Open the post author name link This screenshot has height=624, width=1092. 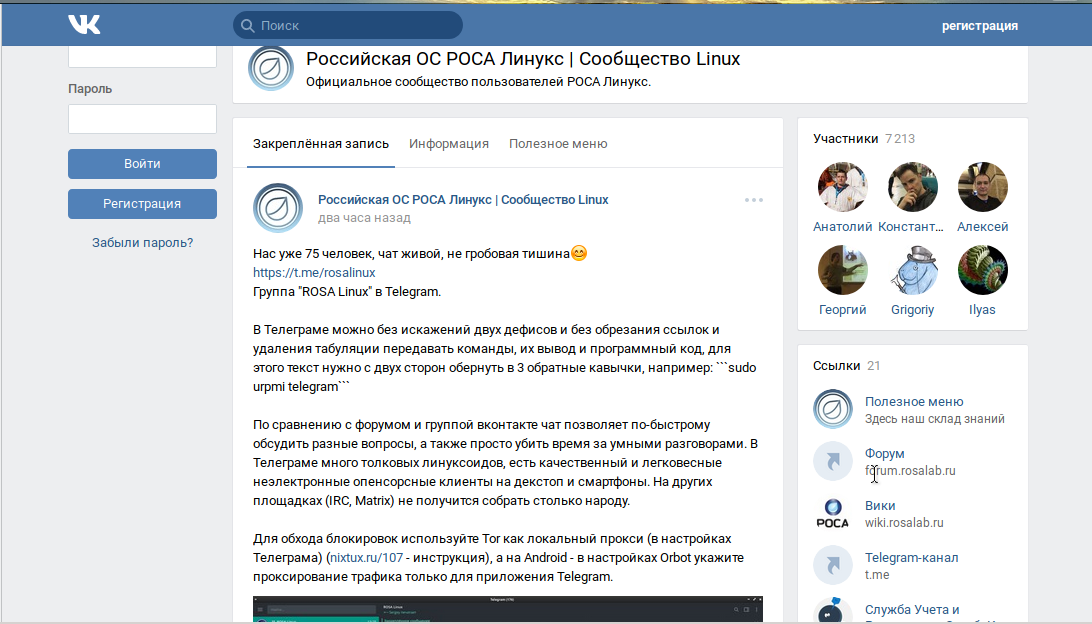pyautogui.click(x=463, y=199)
